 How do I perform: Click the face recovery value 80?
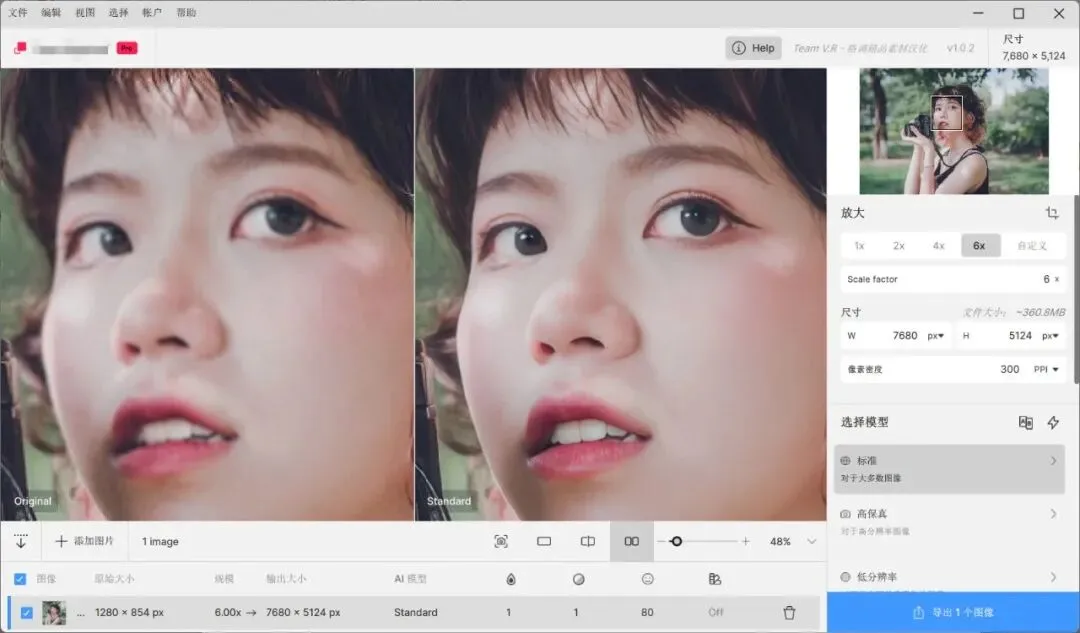(x=647, y=612)
